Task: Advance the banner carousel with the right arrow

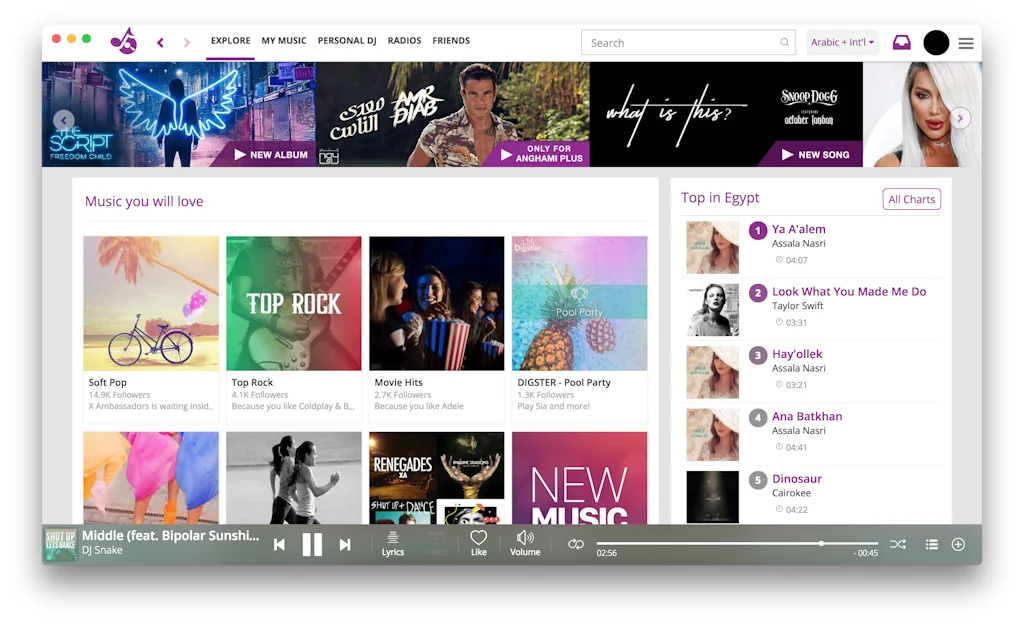Action: [960, 117]
